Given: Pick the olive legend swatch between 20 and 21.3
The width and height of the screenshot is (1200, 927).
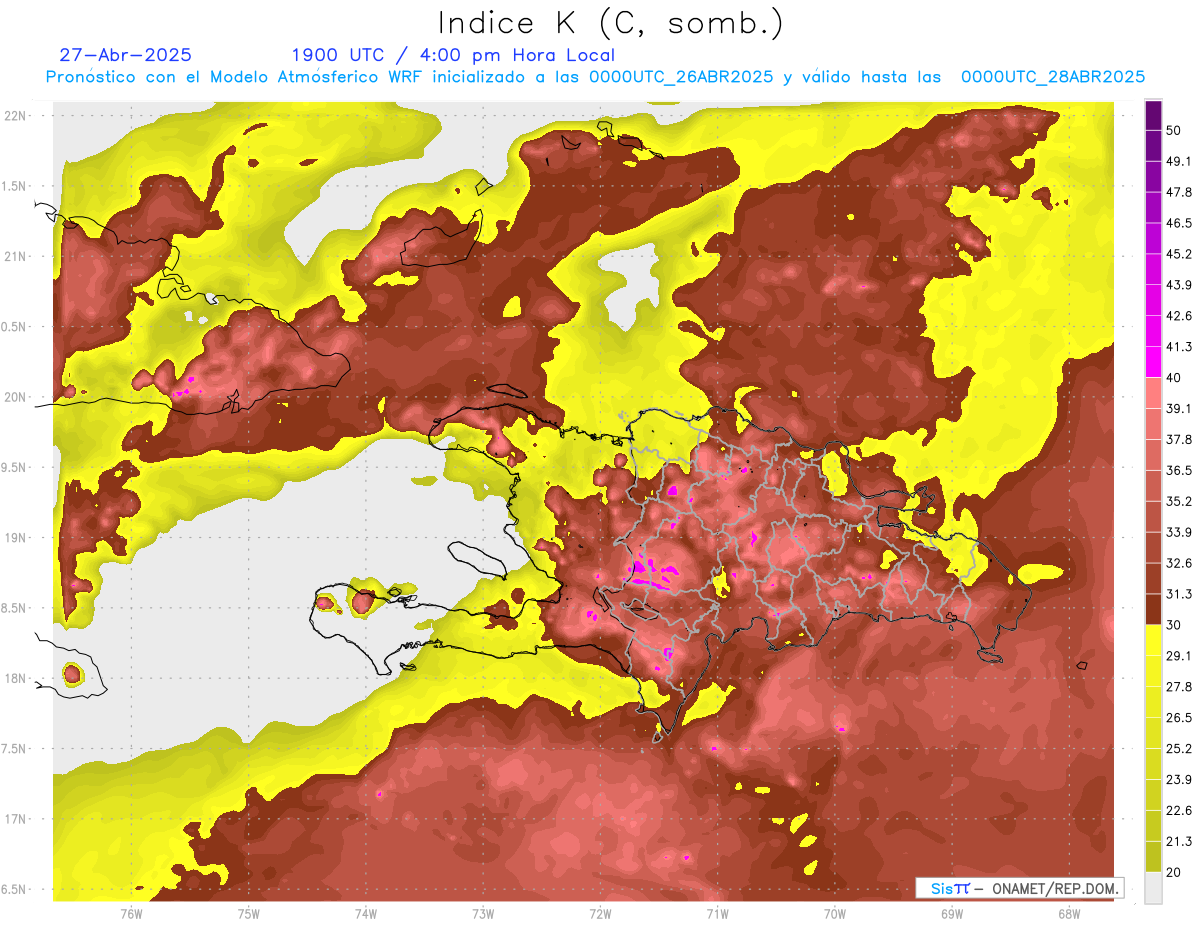Looking at the screenshot, I should point(1153,857).
